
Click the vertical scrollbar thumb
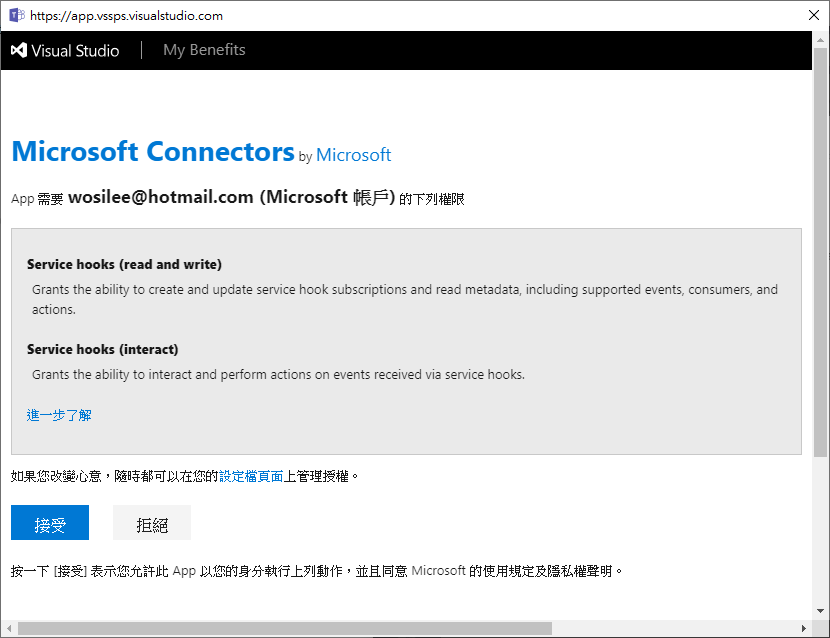820,253
